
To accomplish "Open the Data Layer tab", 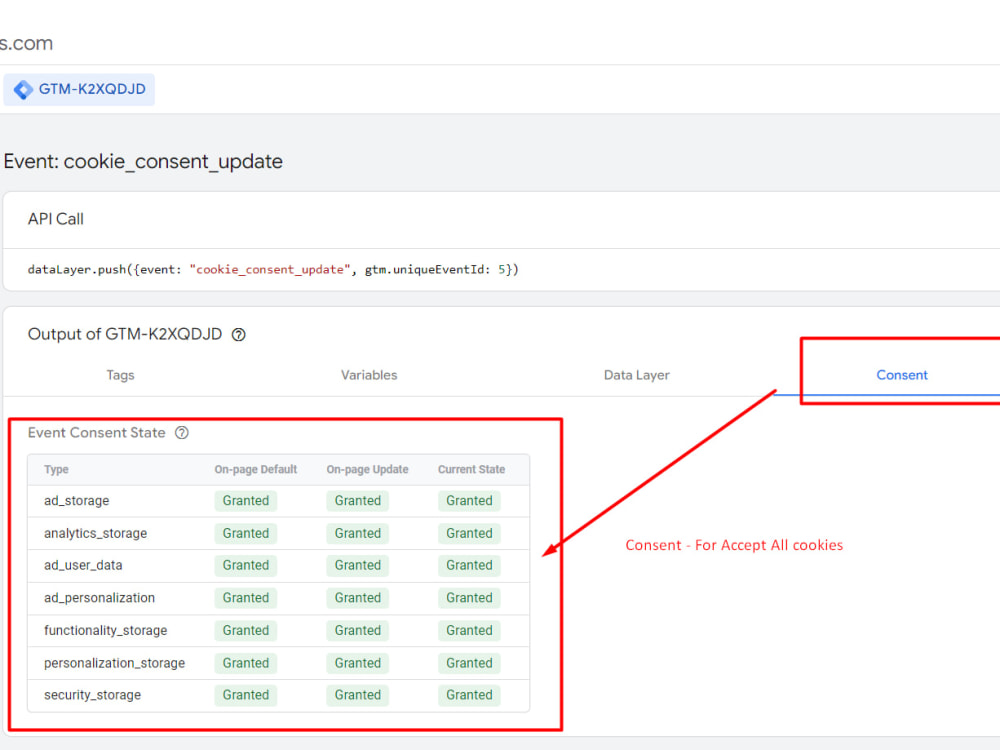I will pos(636,375).
